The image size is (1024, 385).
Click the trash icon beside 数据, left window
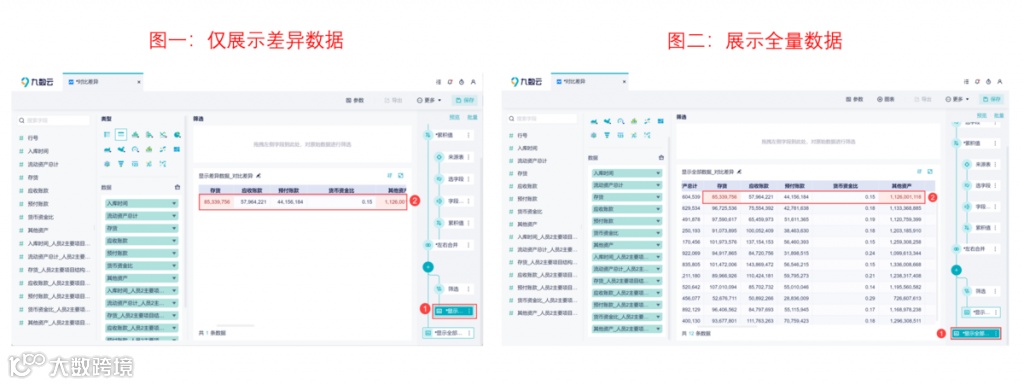pos(178,187)
